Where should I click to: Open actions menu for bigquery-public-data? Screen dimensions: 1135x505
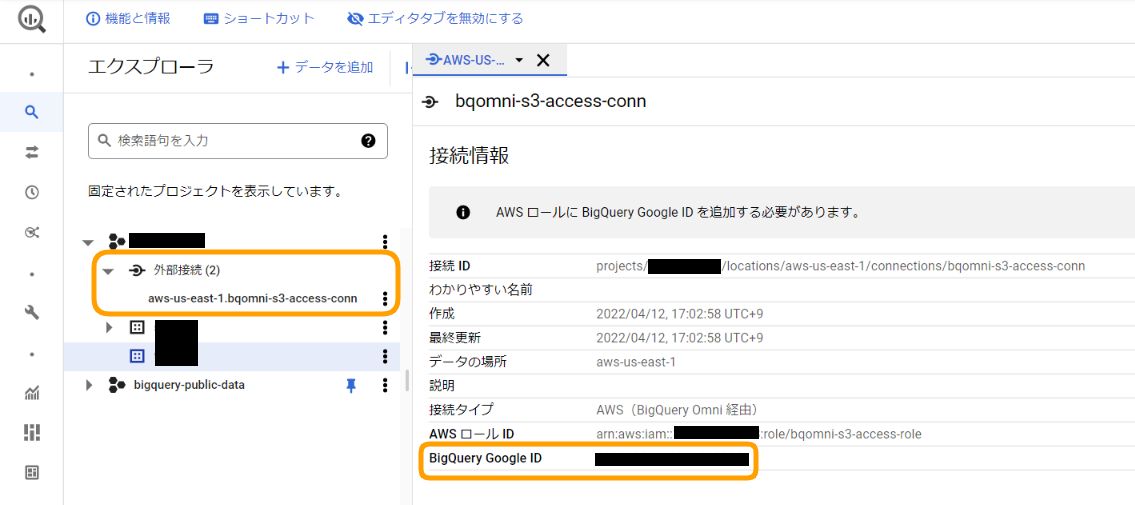385,385
